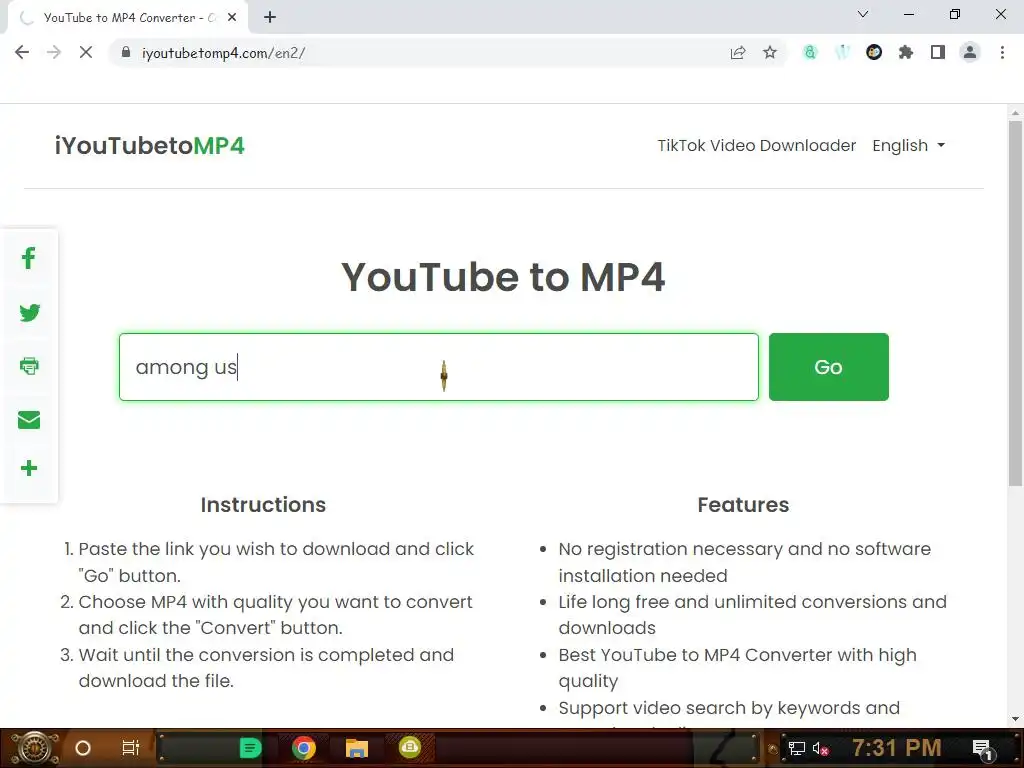Open Cortana circle on taskbar
Screen dimensions: 1024x768
(83, 748)
